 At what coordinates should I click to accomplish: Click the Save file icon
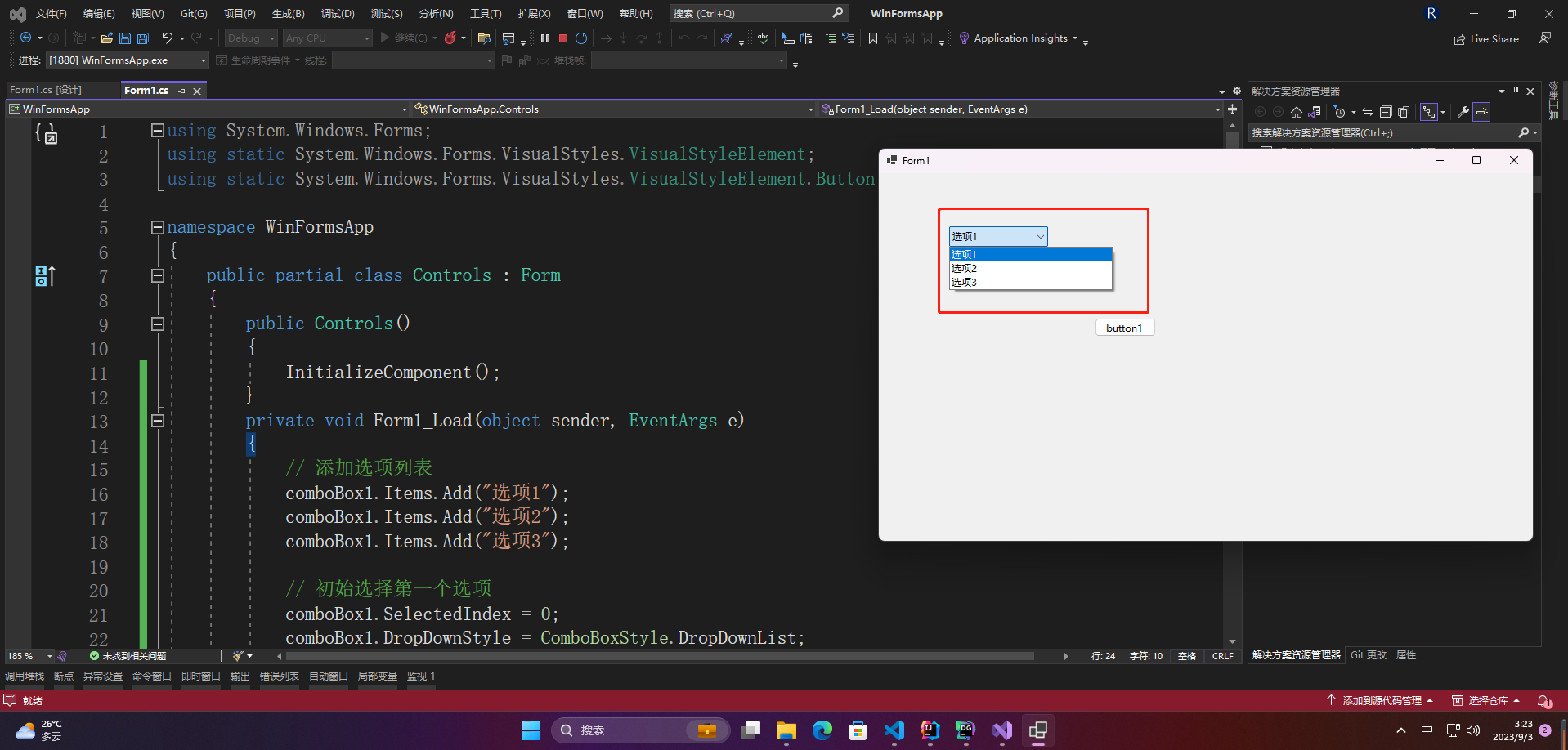[125, 38]
